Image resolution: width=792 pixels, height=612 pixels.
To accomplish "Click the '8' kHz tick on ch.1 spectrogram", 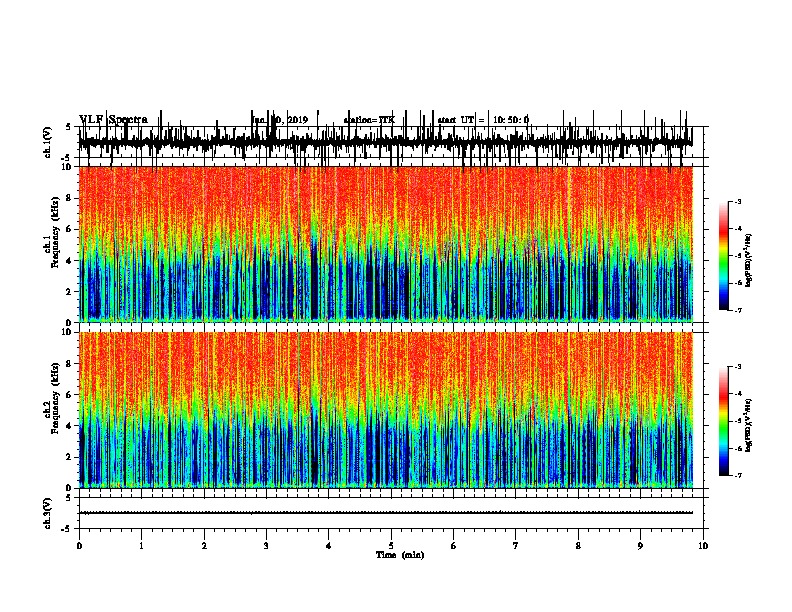I will [x=69, y=198].
